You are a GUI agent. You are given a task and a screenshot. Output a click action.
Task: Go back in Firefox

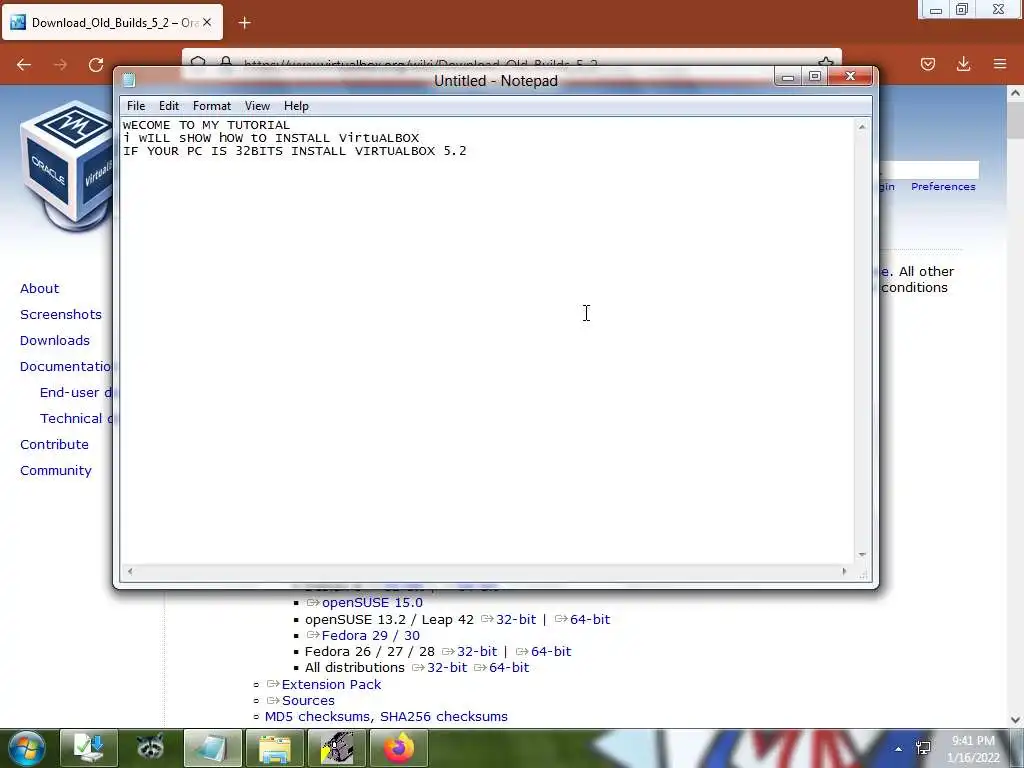pyautogui.click(x=24, y=65)
